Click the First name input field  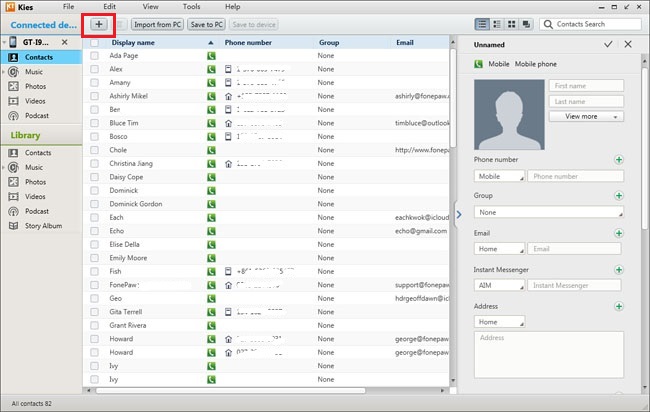(x=586, y=86)
